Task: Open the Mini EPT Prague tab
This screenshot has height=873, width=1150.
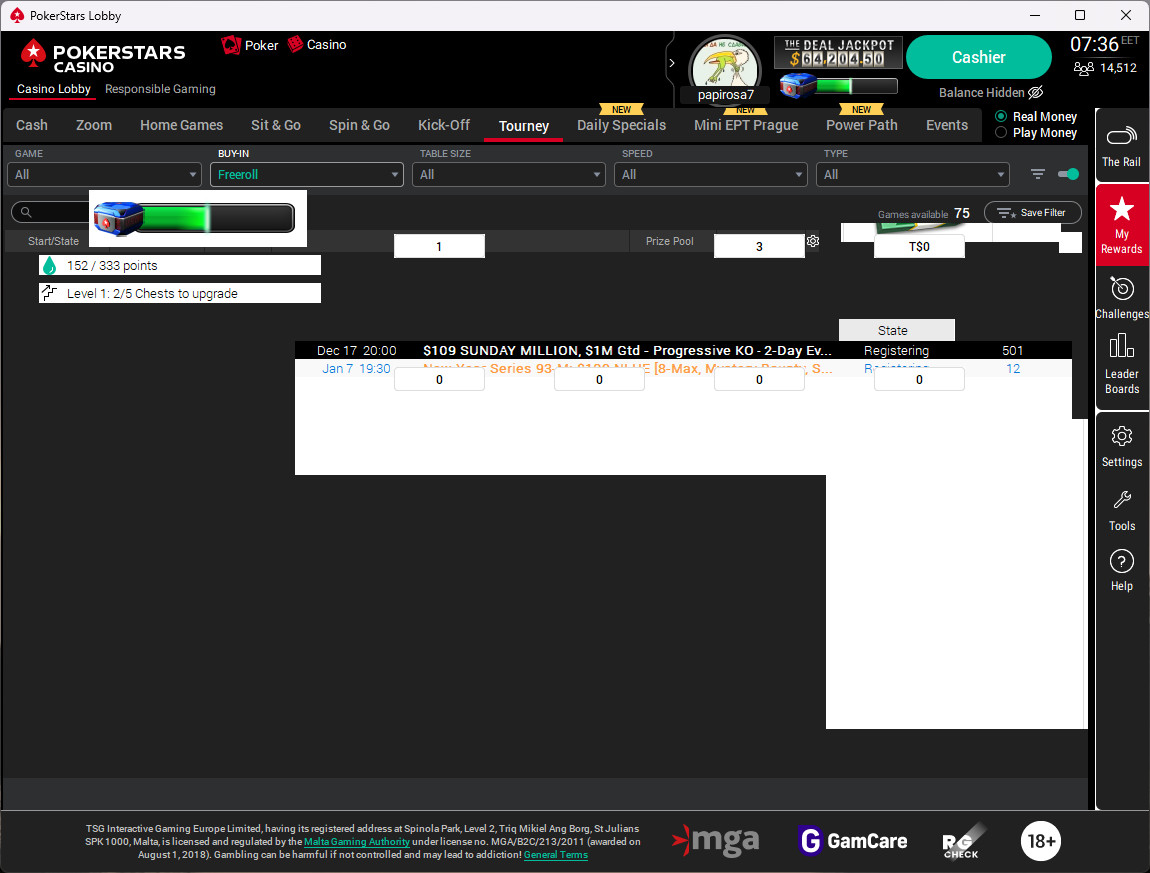Action: click(x=746, y=125)
